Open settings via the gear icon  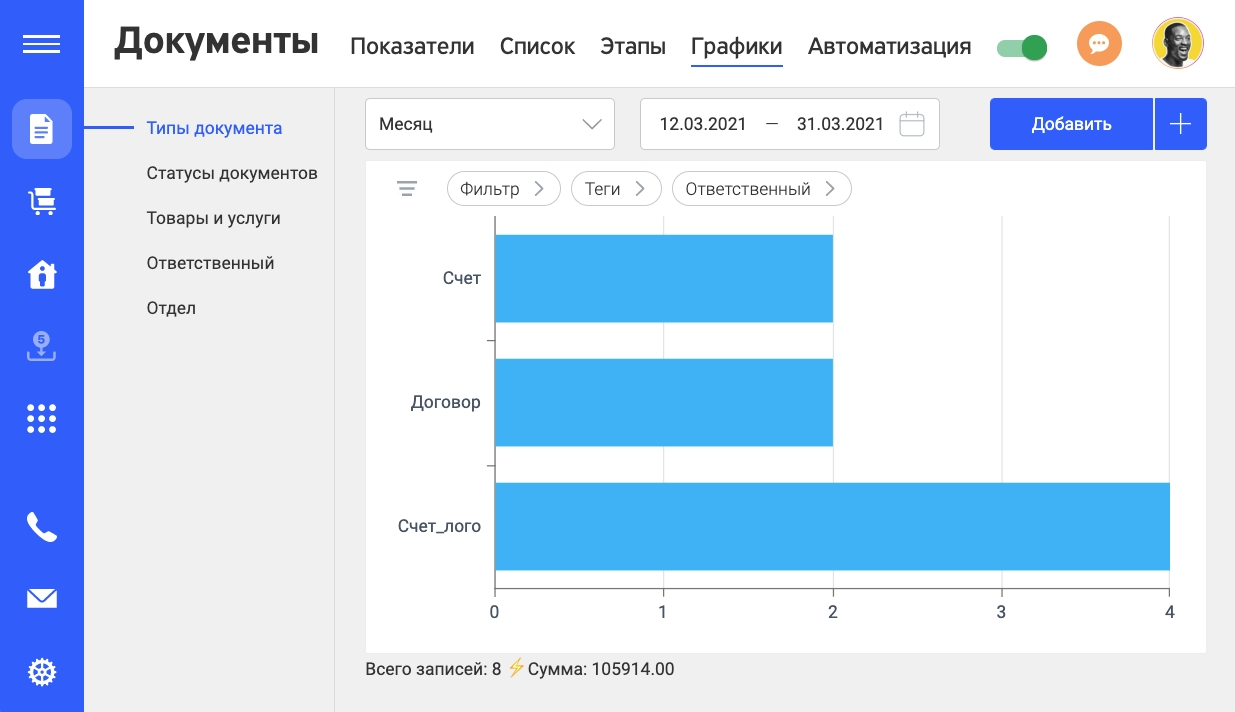tap(41, 673)
